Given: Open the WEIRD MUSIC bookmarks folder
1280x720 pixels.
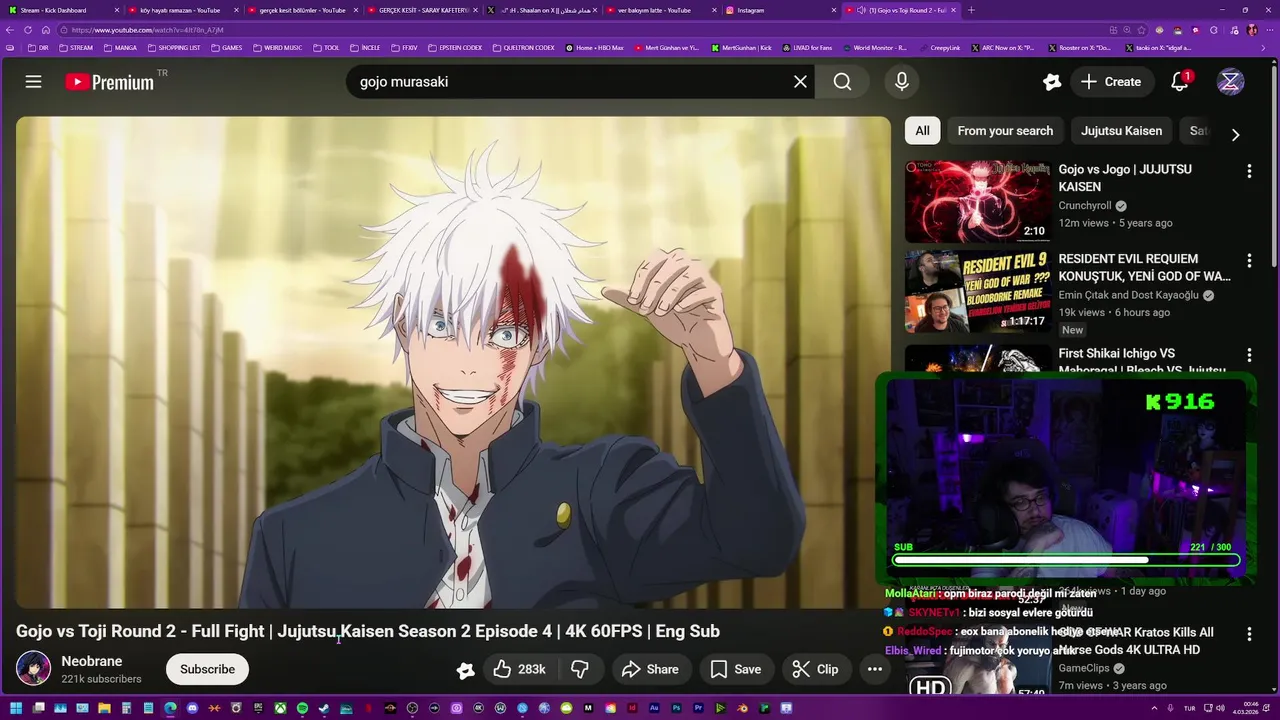Looking at the screenshot, I should 277,47.
